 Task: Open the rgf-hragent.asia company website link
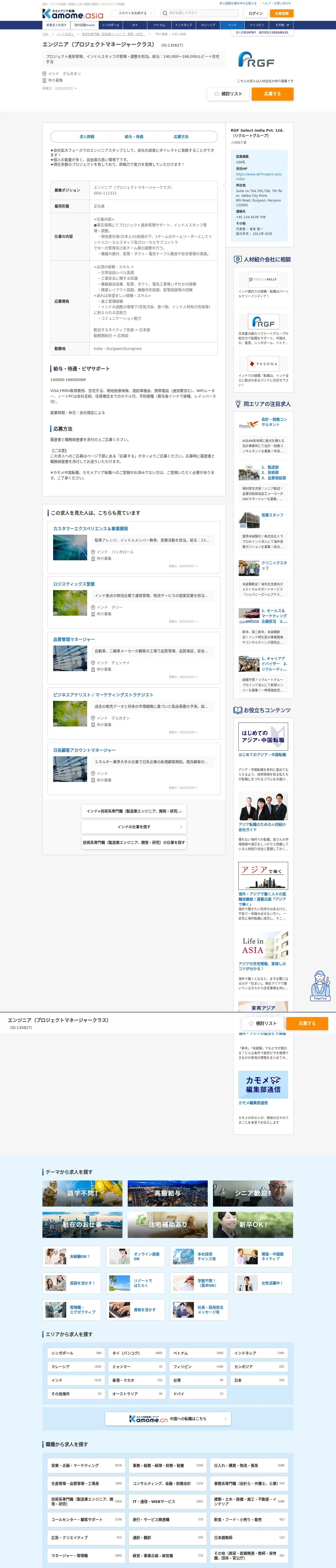(259, 176)
